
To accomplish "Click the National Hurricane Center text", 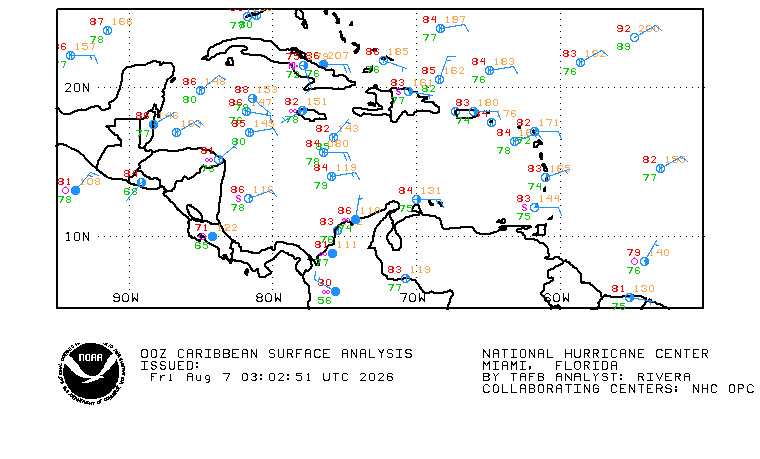I will [x=596, y=354].
